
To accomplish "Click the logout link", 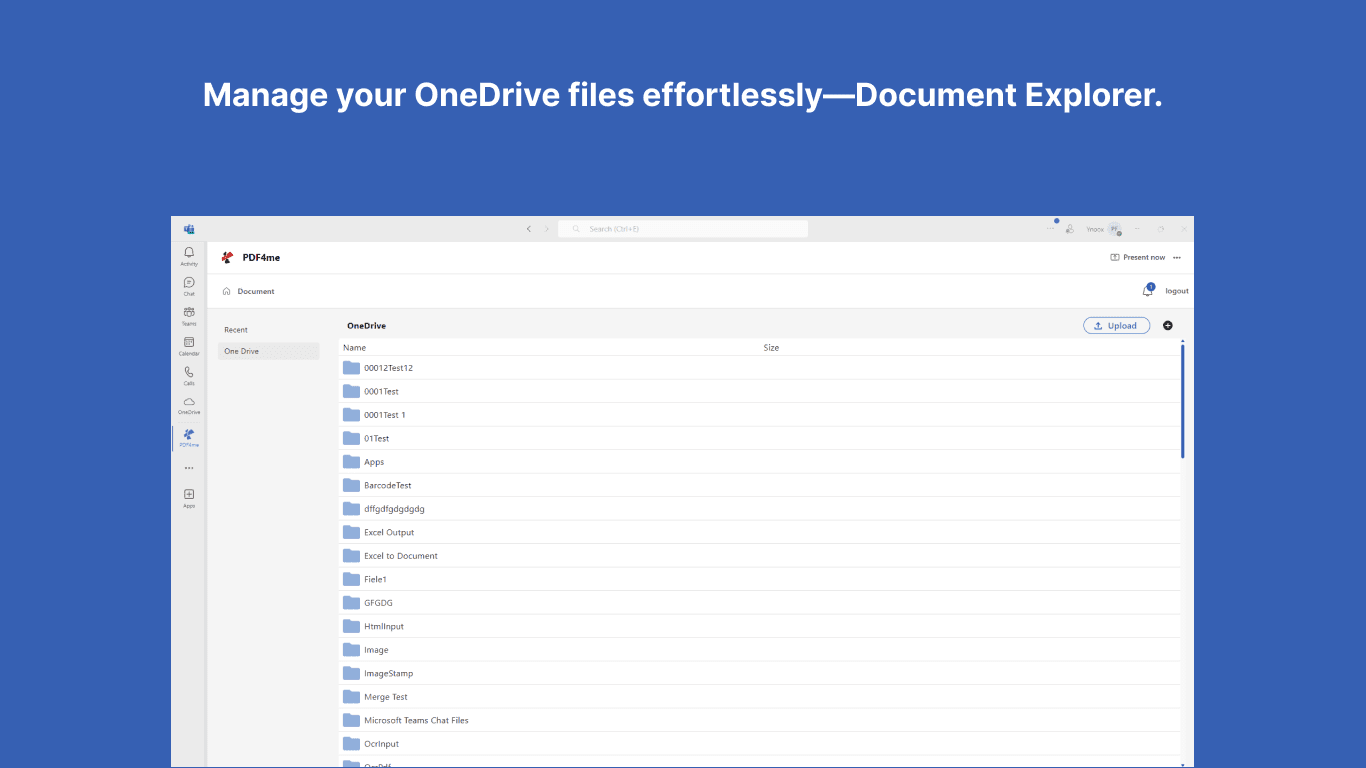I will coord(1177,291).
